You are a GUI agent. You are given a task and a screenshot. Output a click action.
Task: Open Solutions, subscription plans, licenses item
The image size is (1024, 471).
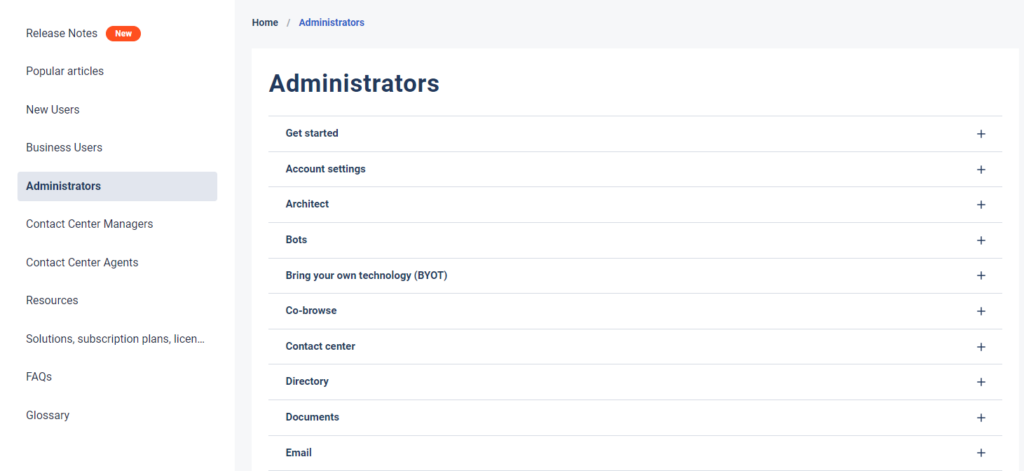[x=116, y=339]
